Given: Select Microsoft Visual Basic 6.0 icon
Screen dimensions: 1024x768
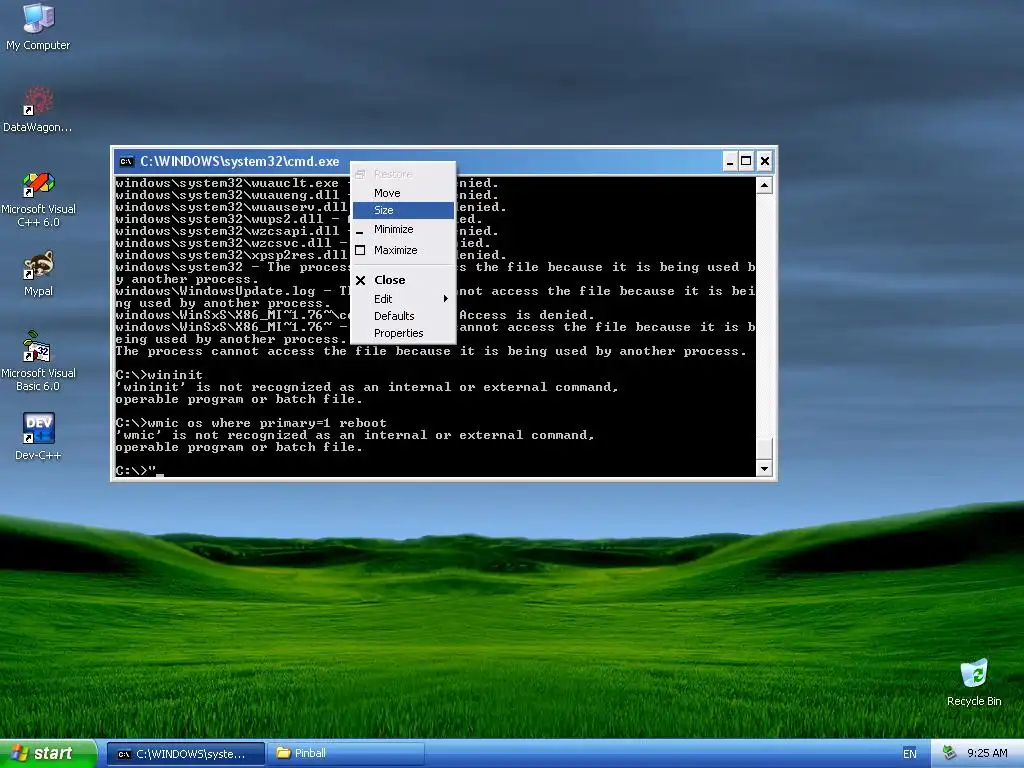Looking at the screenshot, I should click(x=38, y=361).
